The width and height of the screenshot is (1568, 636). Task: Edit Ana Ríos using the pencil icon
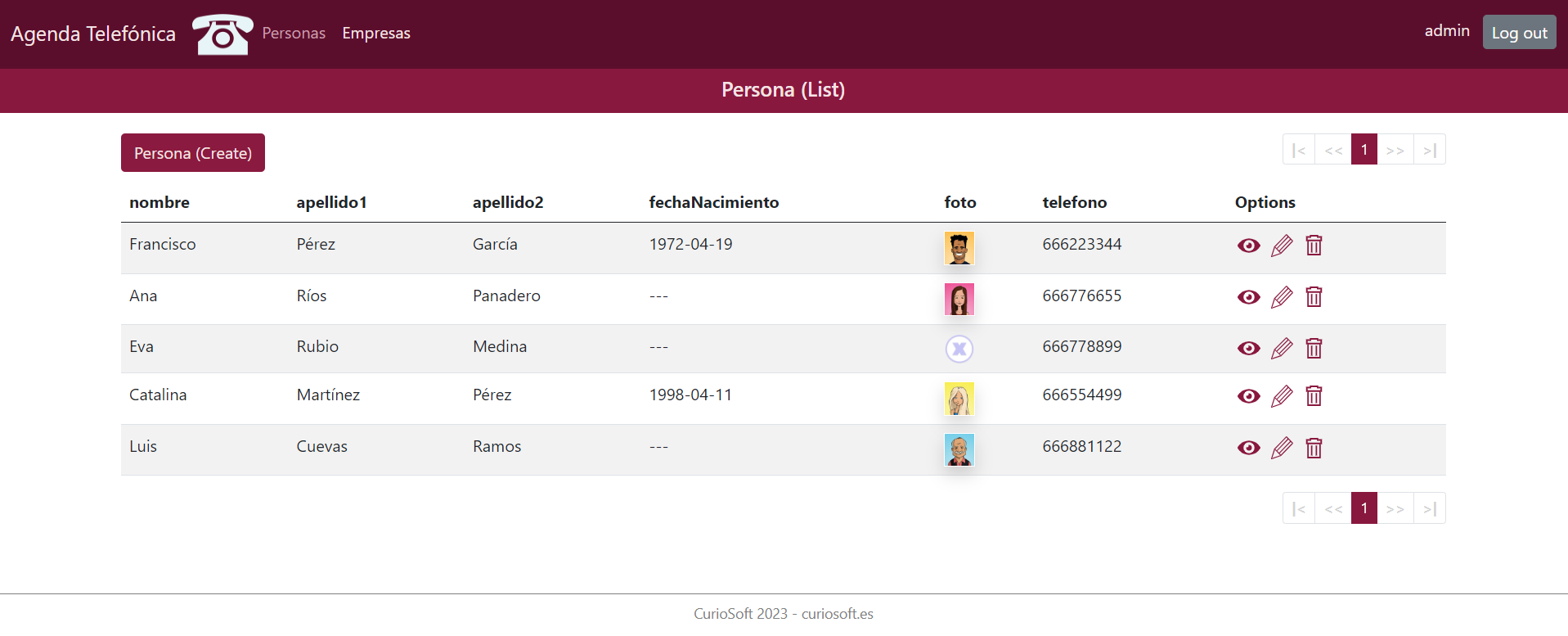pyautogui.click(x=1282, y=297)
